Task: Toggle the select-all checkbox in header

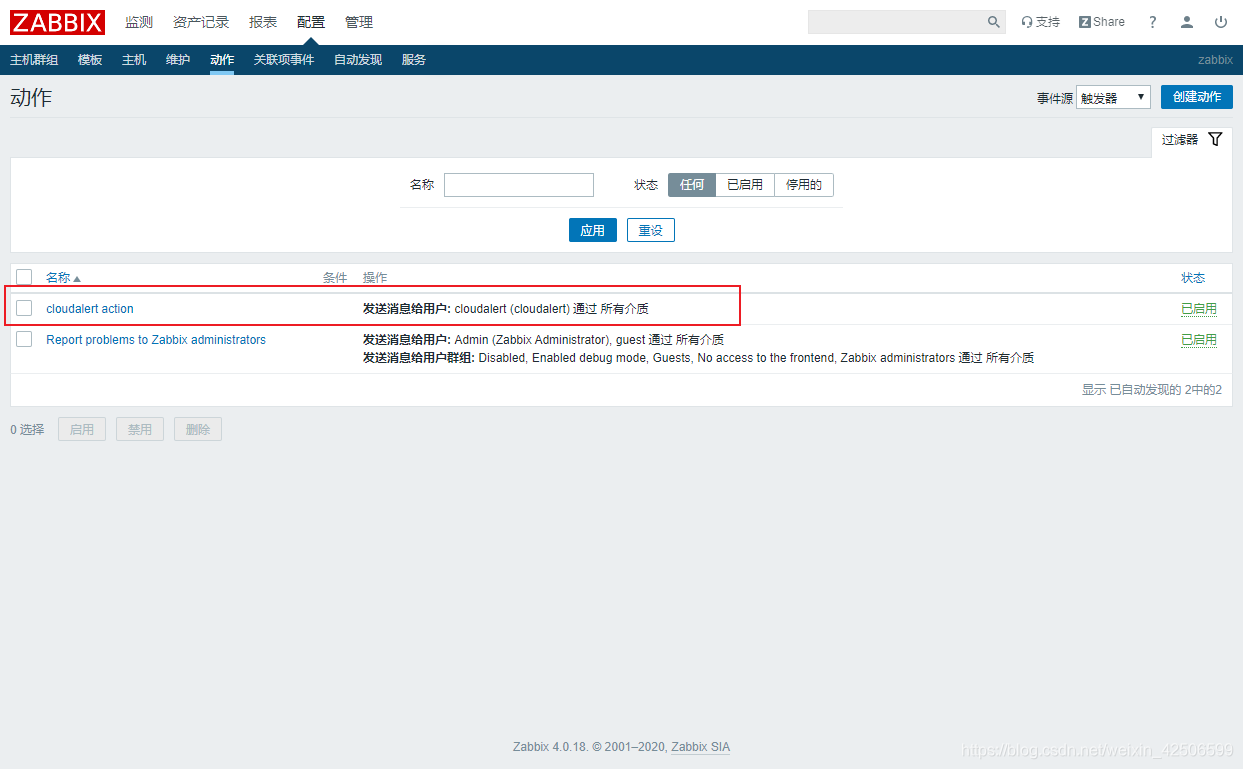Action: (24, 277)
